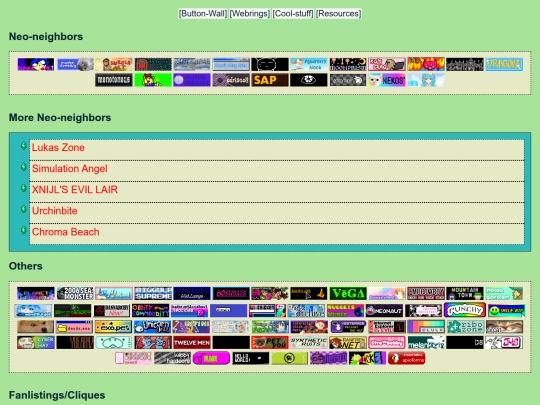Click the red apioforms button

(x=406, y=358)
